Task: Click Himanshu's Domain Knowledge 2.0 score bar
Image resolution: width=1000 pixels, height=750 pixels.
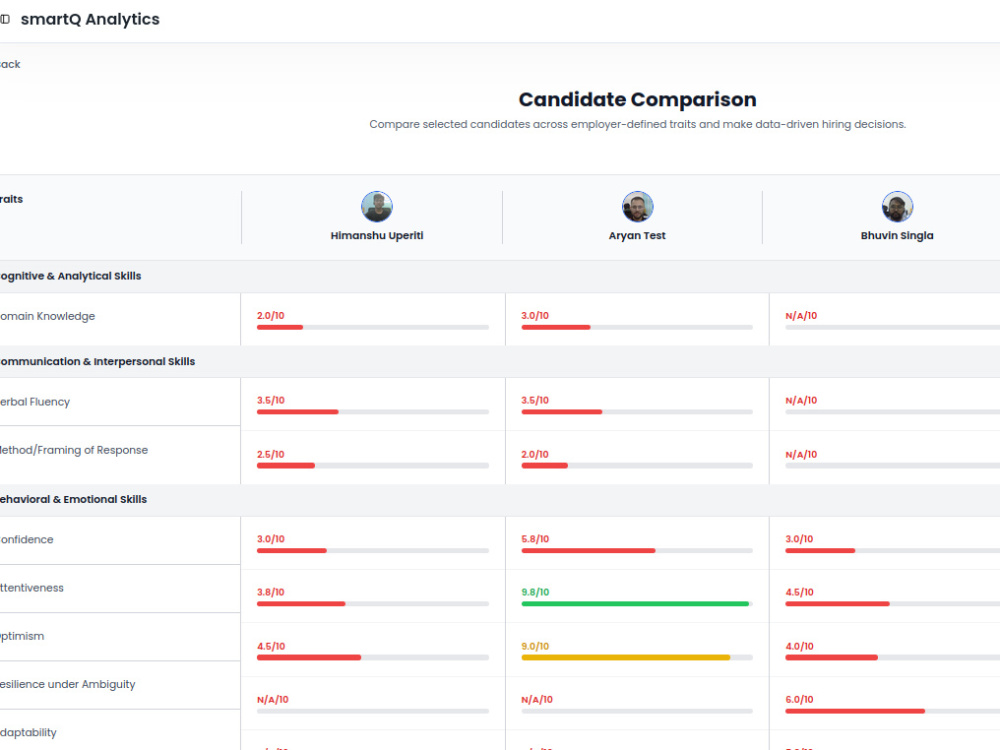Action: (x=280, y=327)
